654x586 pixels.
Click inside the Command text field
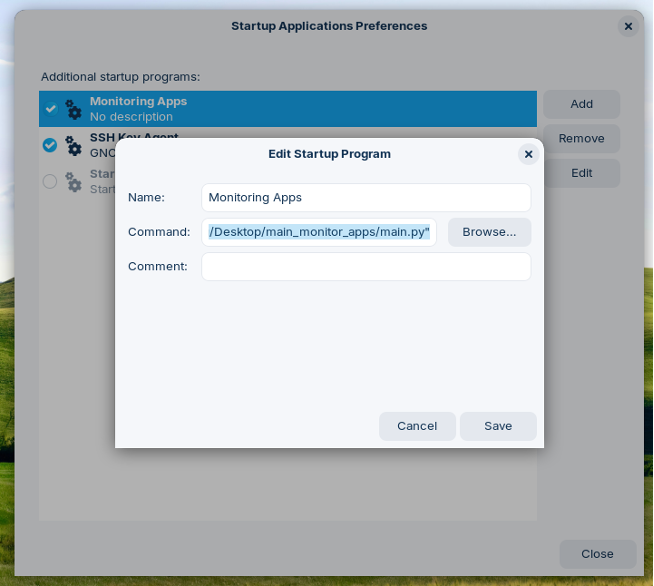[319, 232]
